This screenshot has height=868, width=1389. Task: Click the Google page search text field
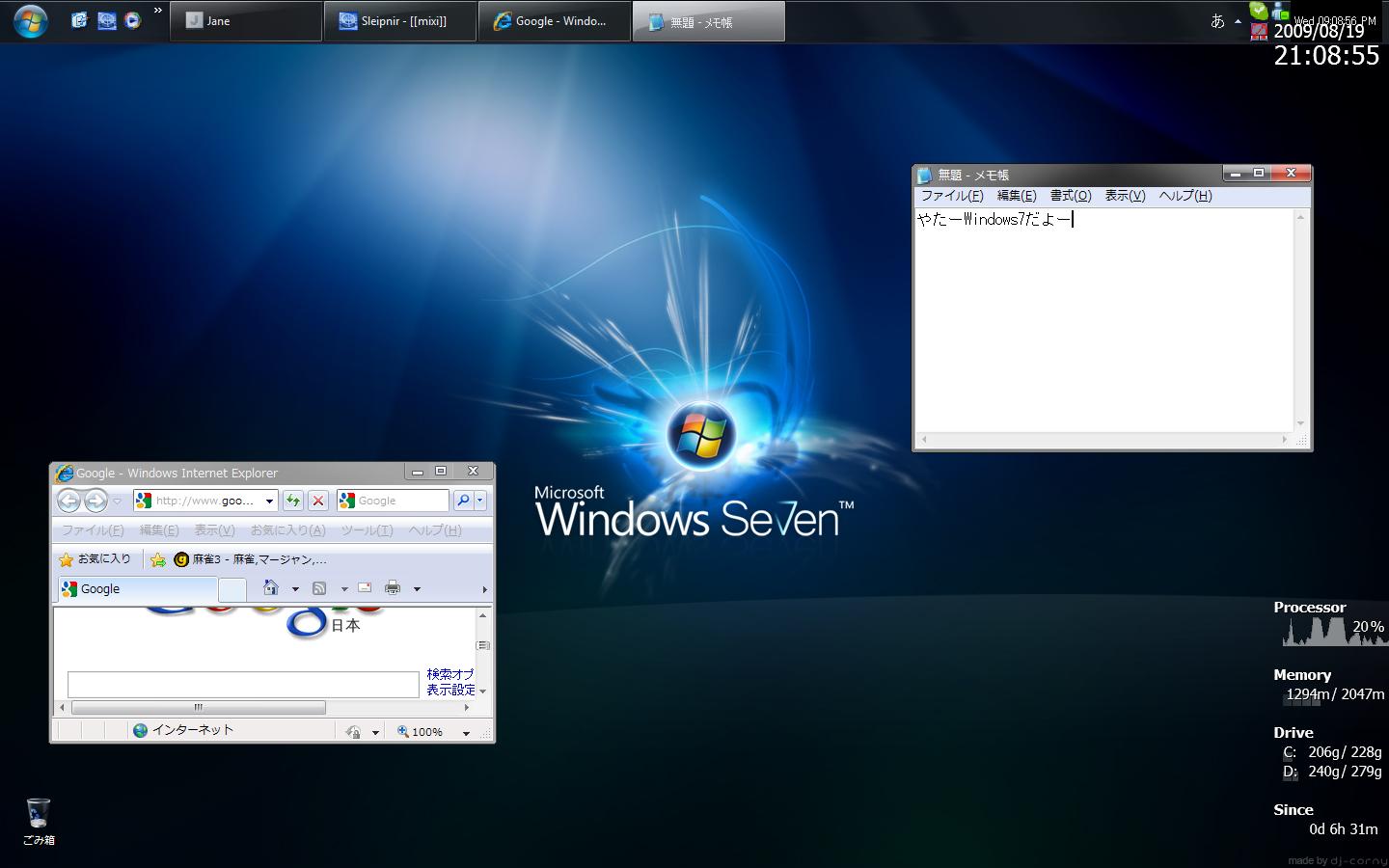point(243,684)
